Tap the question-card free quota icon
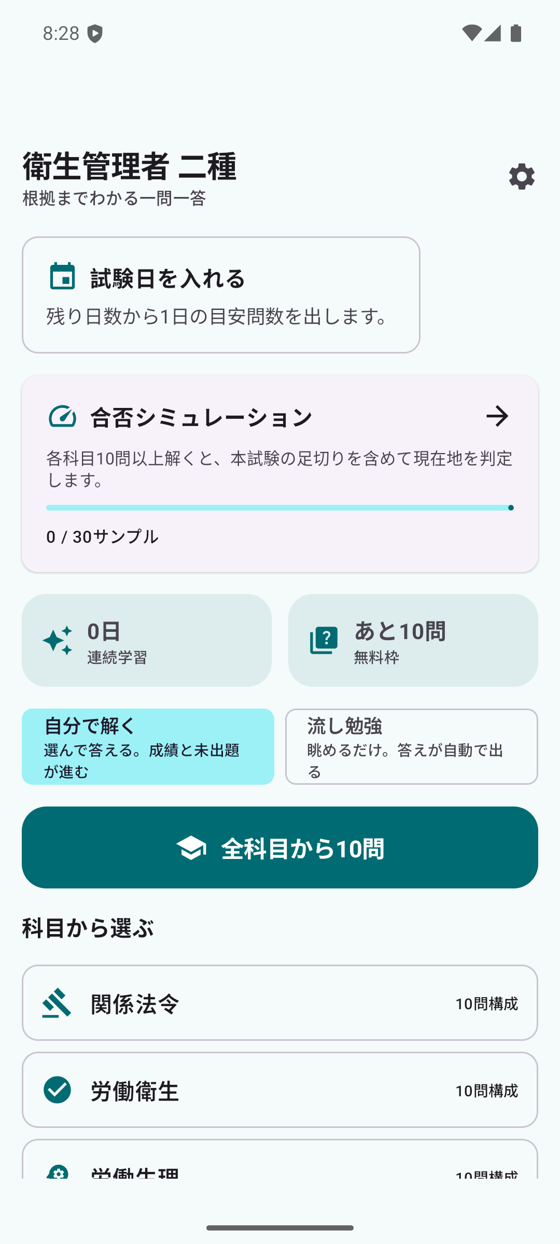 324,640
